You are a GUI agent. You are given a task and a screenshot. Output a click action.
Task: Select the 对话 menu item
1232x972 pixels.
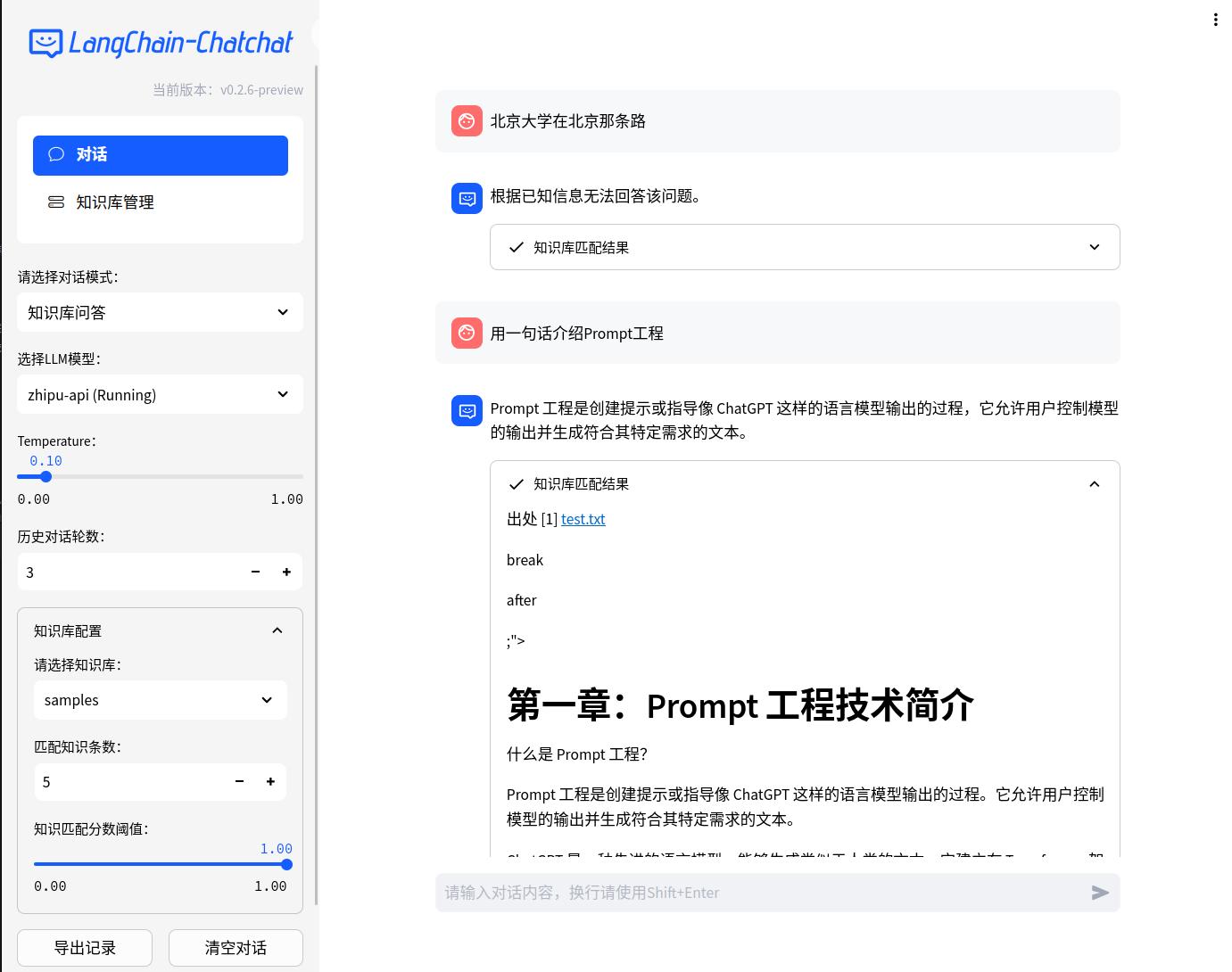161,155
